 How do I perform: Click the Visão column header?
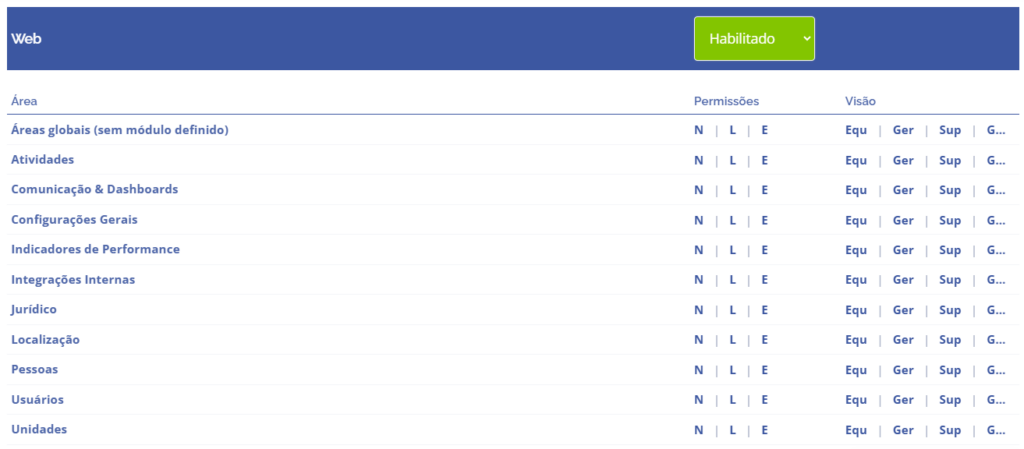point(860,101)
